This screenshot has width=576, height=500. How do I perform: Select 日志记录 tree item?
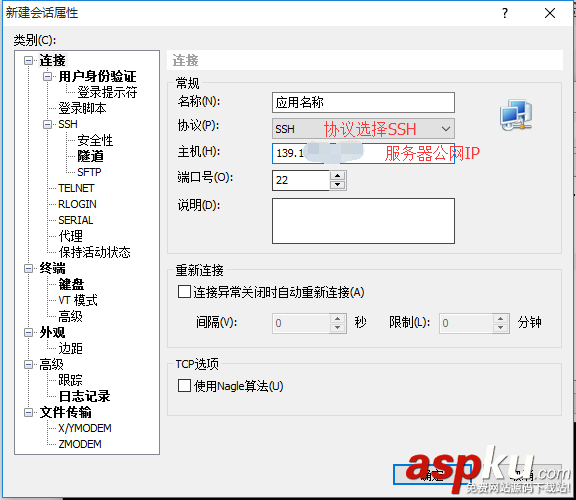coord(84,396)
